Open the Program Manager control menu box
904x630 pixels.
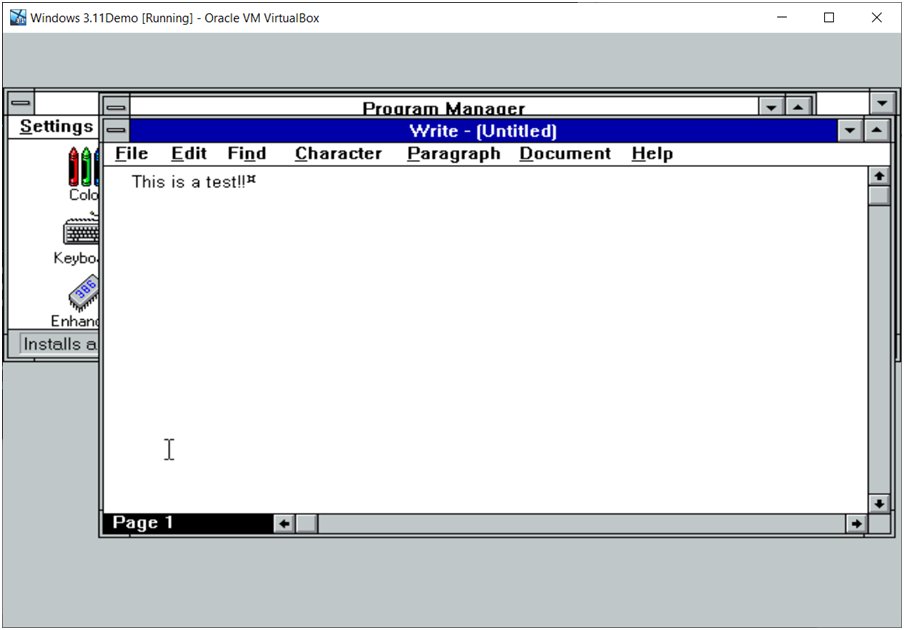coord(116,107)
